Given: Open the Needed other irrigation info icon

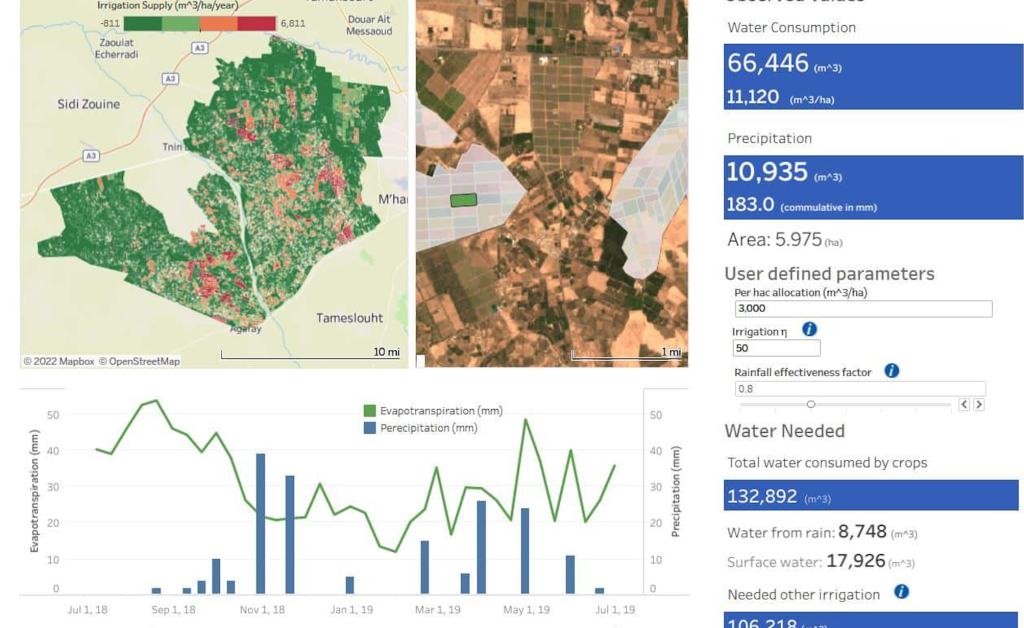Looking at the screenshot, I should [x=901, y=592].
